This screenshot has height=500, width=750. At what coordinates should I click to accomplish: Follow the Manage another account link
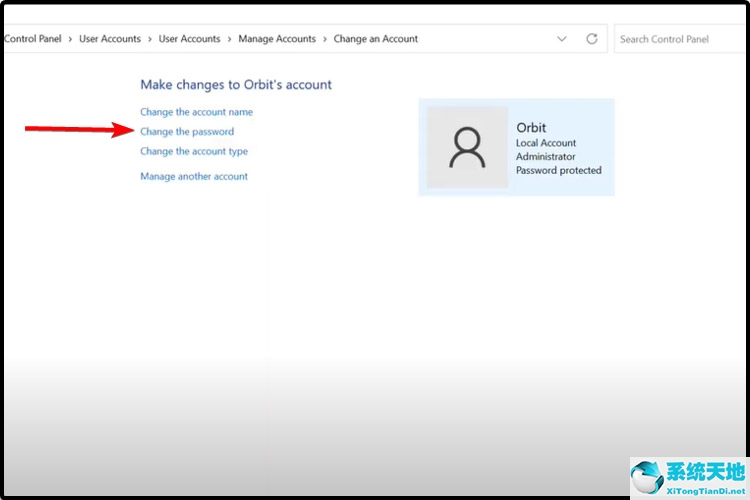194,176
